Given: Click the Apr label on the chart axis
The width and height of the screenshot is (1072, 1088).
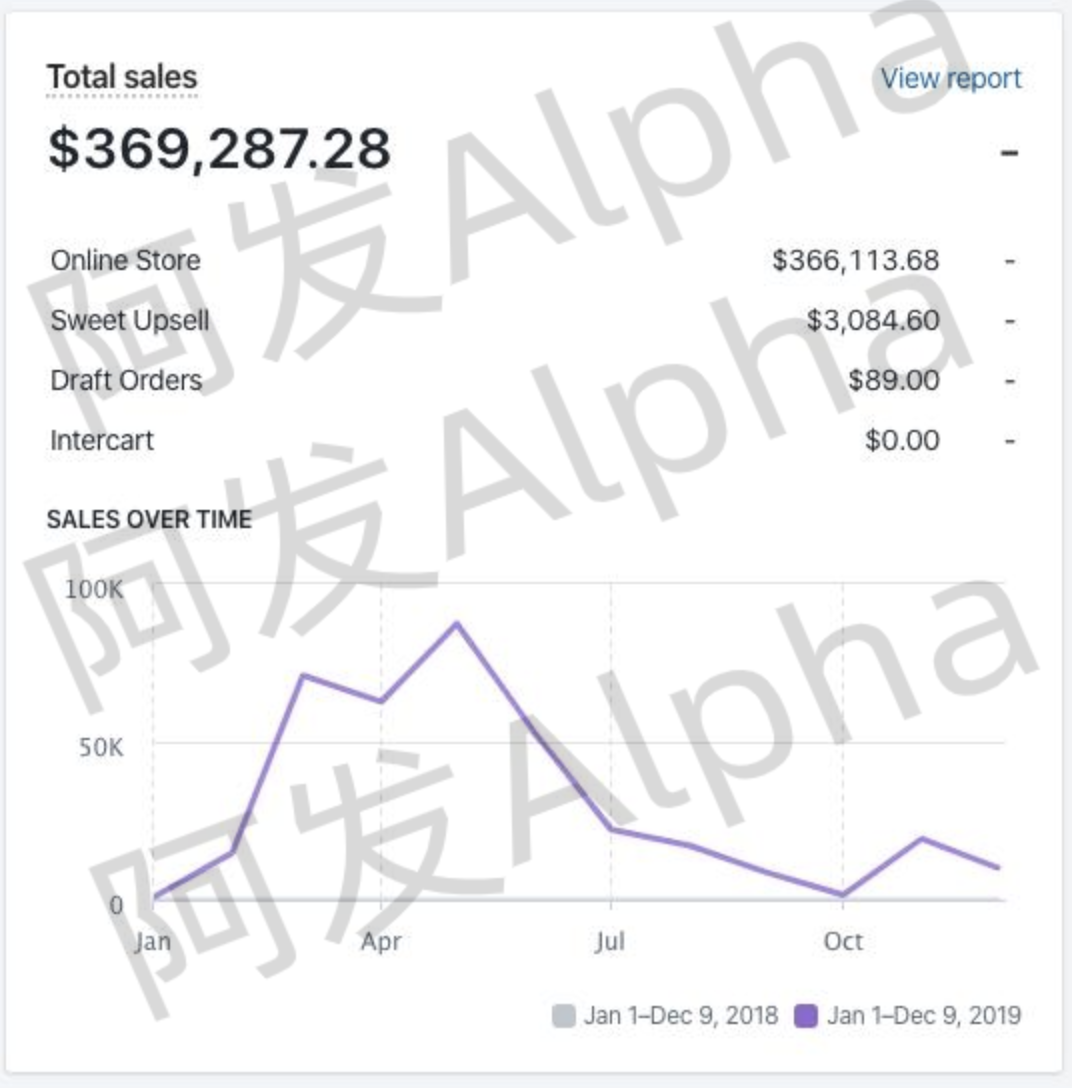Looking at the screenshot, I should [381, 942].
